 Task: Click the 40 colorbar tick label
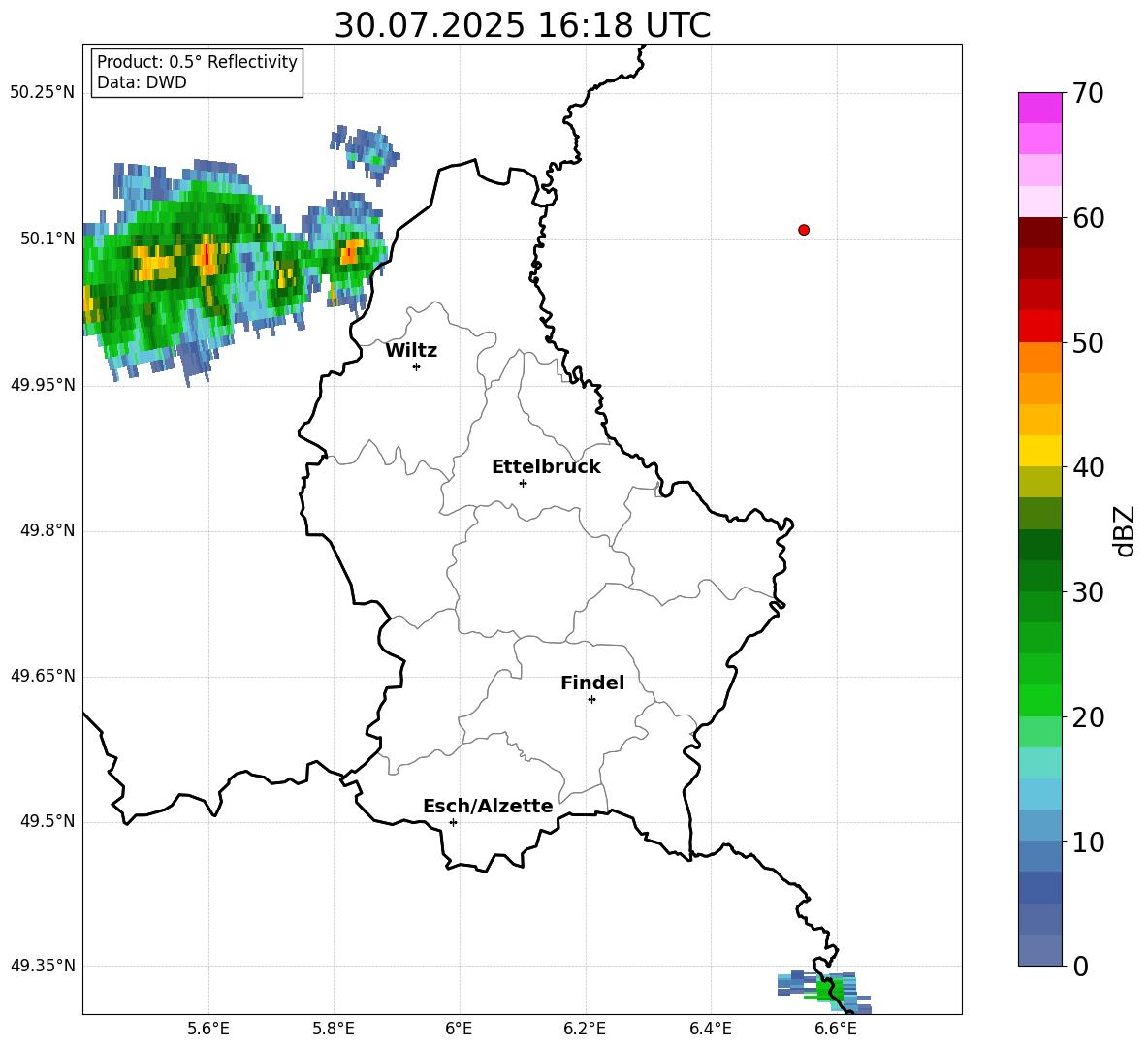coord(1088,467)
